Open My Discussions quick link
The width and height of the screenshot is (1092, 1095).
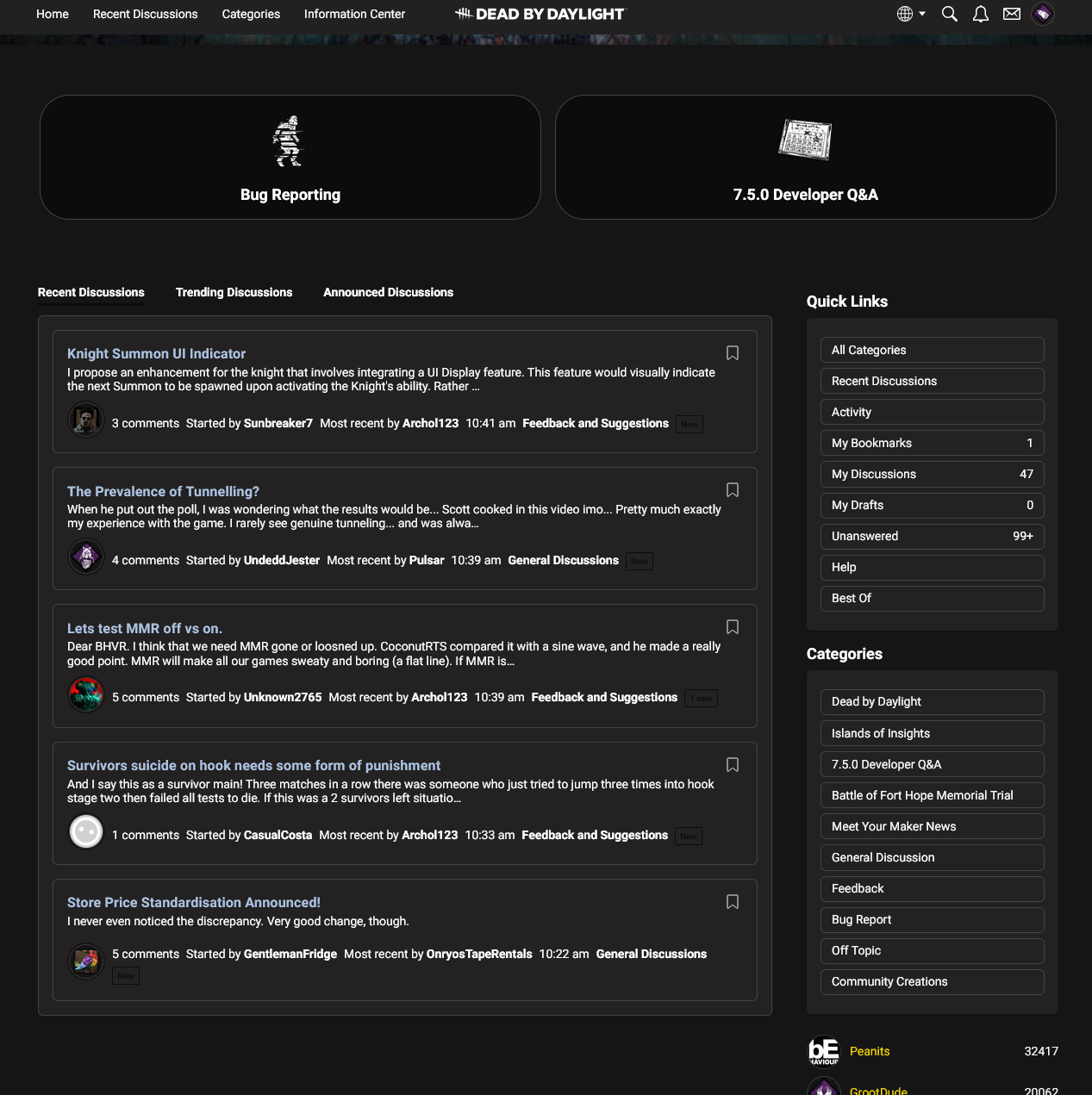click(933, 474)
